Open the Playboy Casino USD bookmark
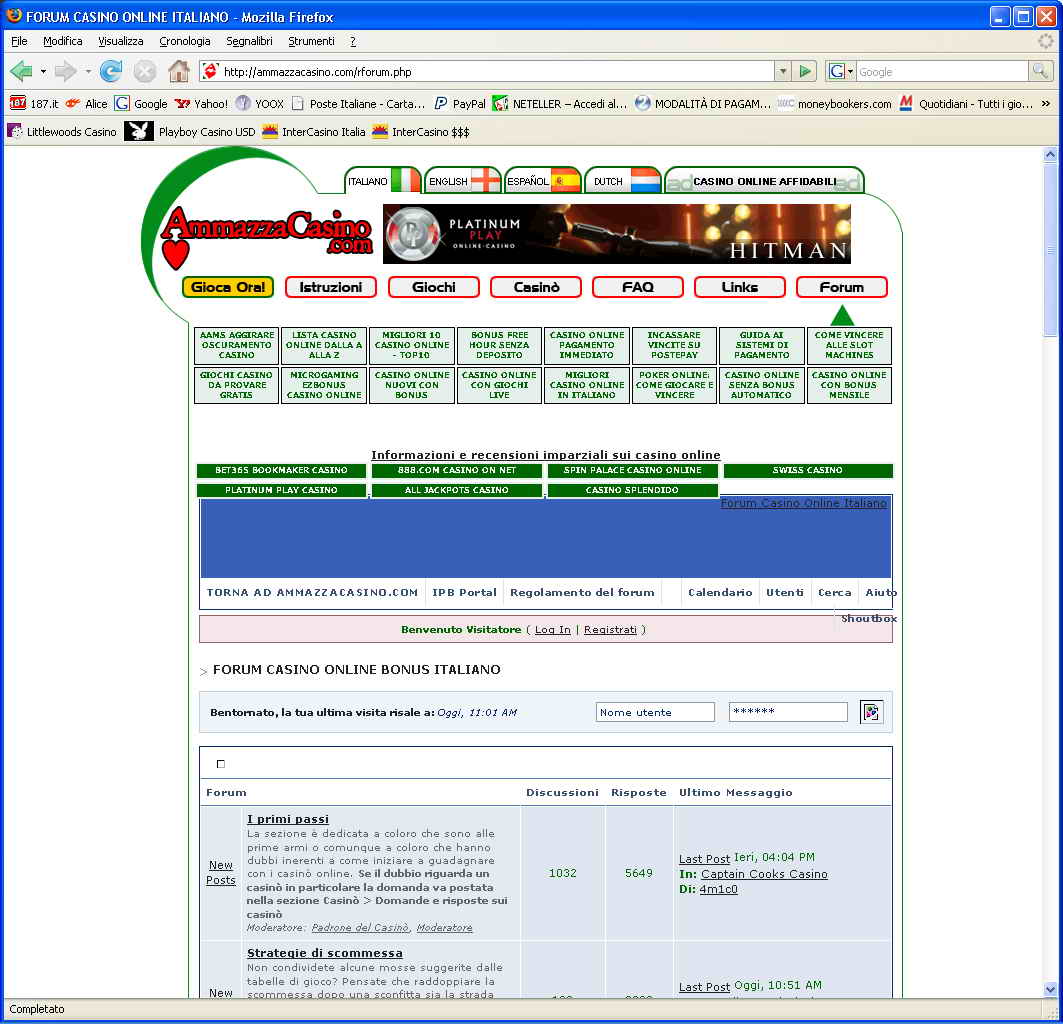1063x1024 pixels. tap(190, 132)
